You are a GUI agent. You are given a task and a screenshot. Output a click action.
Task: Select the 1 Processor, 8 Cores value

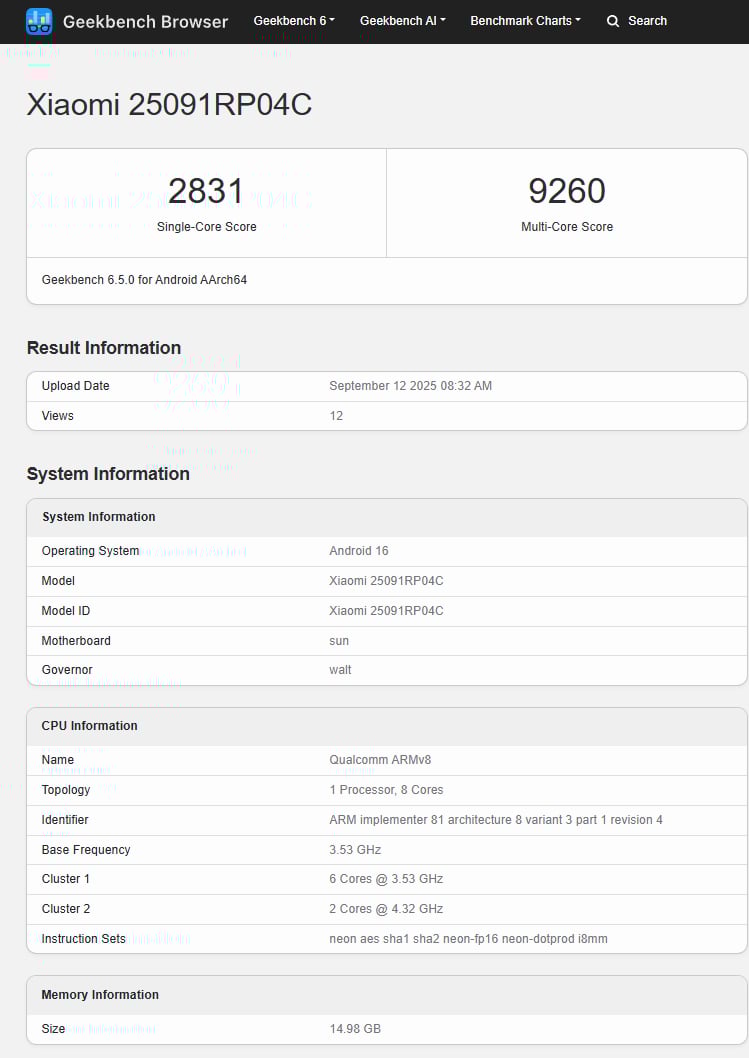pyautogui.click(x=386, y=790)
